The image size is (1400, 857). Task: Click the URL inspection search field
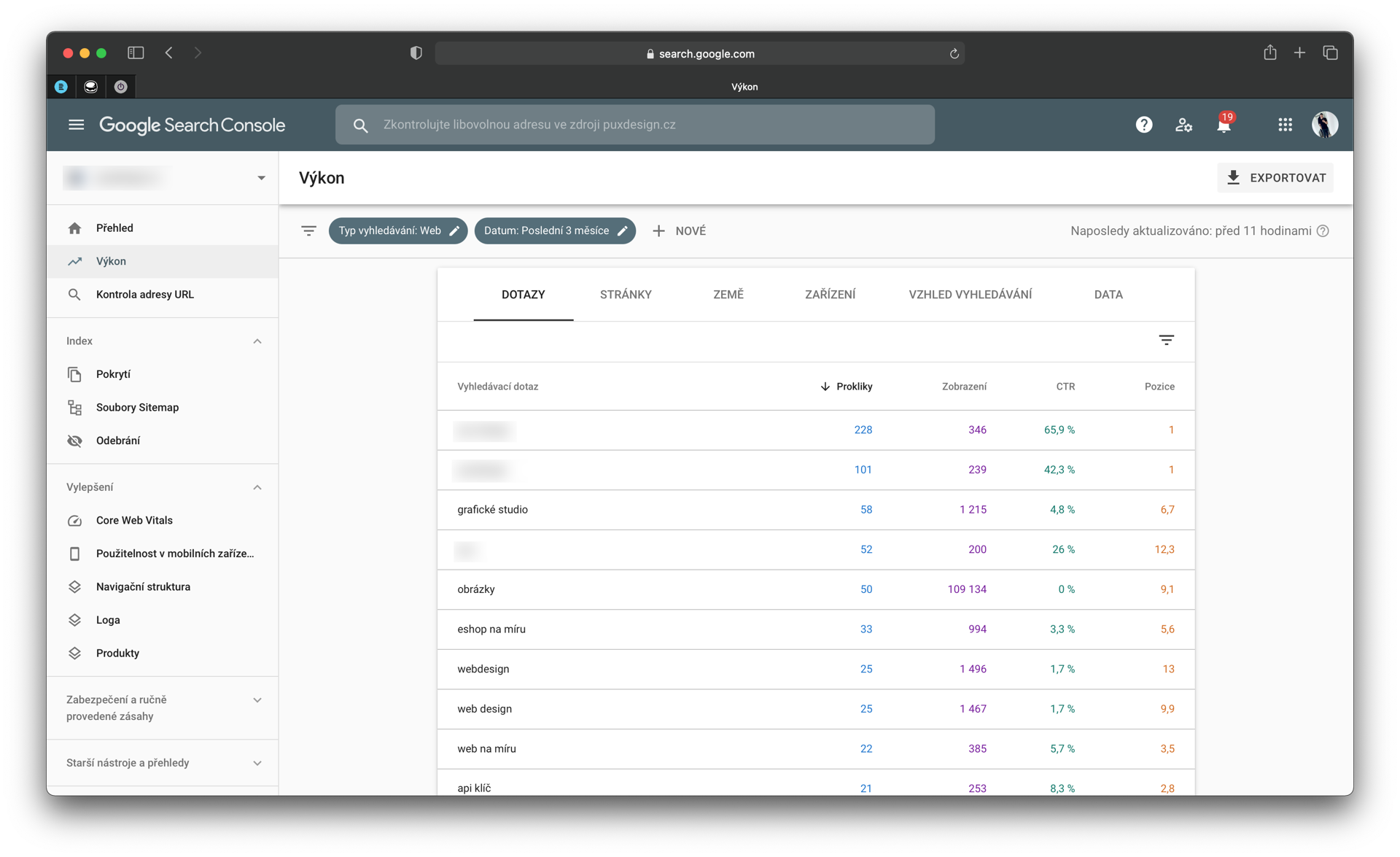[634, 125]
